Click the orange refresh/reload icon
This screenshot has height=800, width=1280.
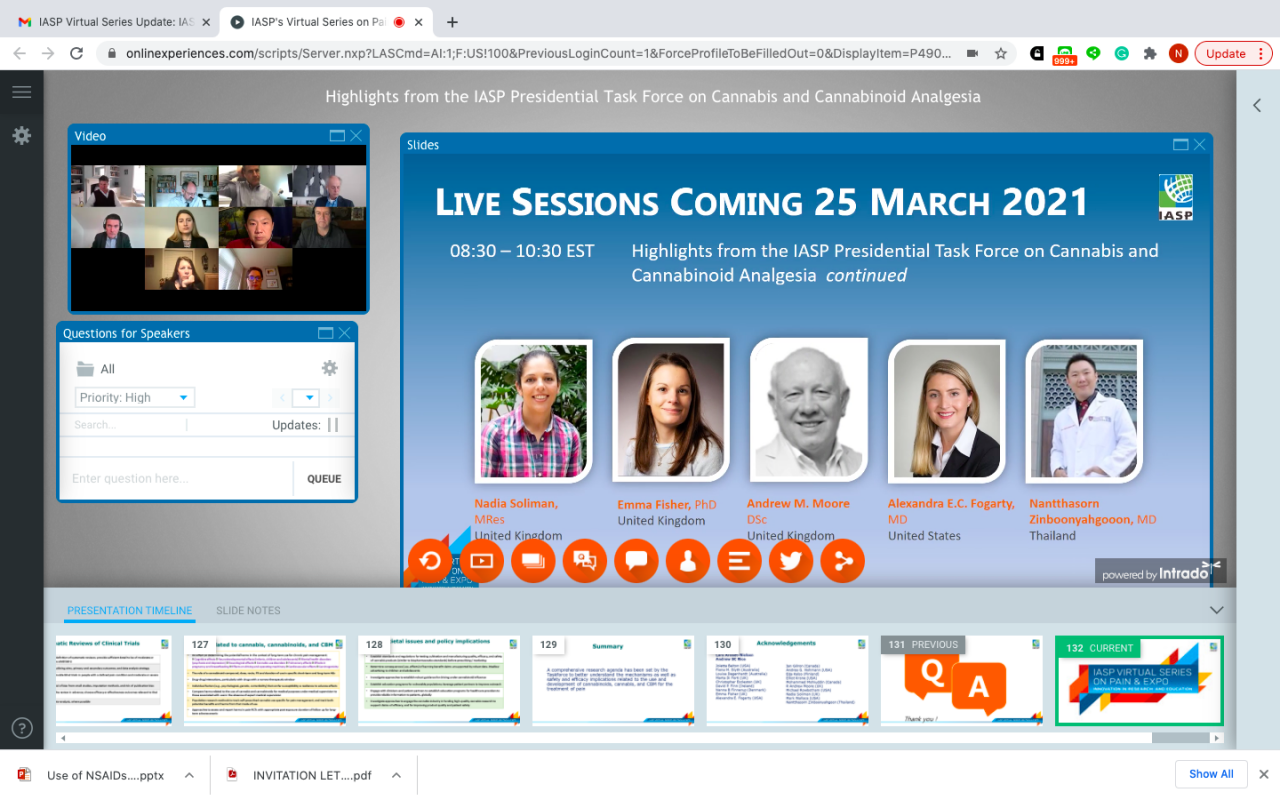[x=430, y=560]
